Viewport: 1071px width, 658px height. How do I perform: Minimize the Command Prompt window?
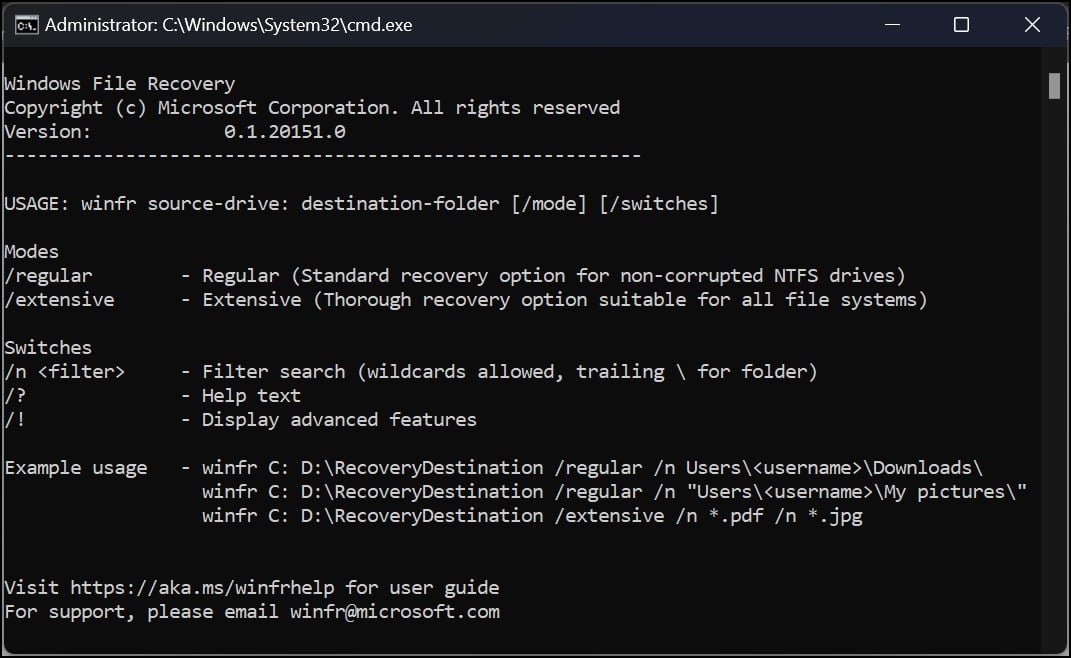[x=891, y=25]
